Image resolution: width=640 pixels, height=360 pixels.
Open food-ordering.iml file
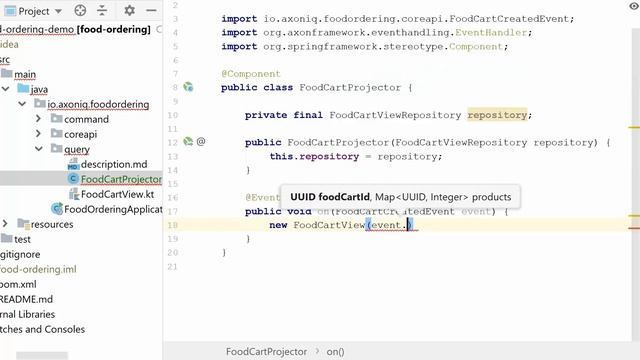(38, 269)
